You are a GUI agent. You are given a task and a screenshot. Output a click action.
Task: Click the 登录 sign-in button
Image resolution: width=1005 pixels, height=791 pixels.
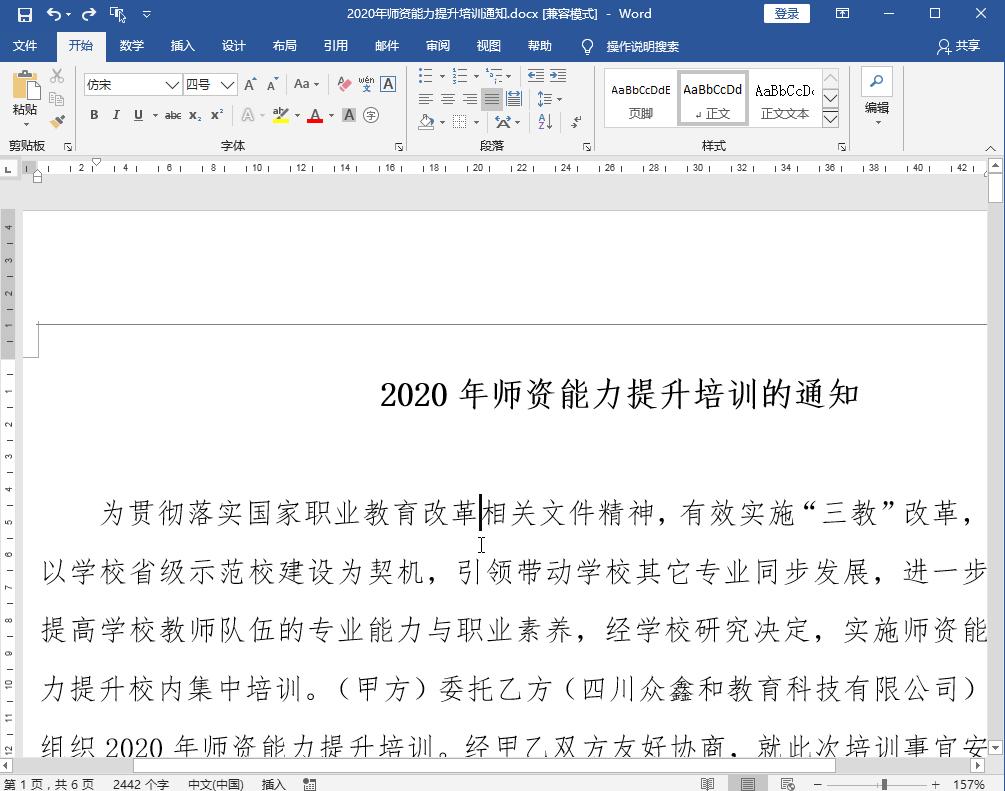coord(787,14)
